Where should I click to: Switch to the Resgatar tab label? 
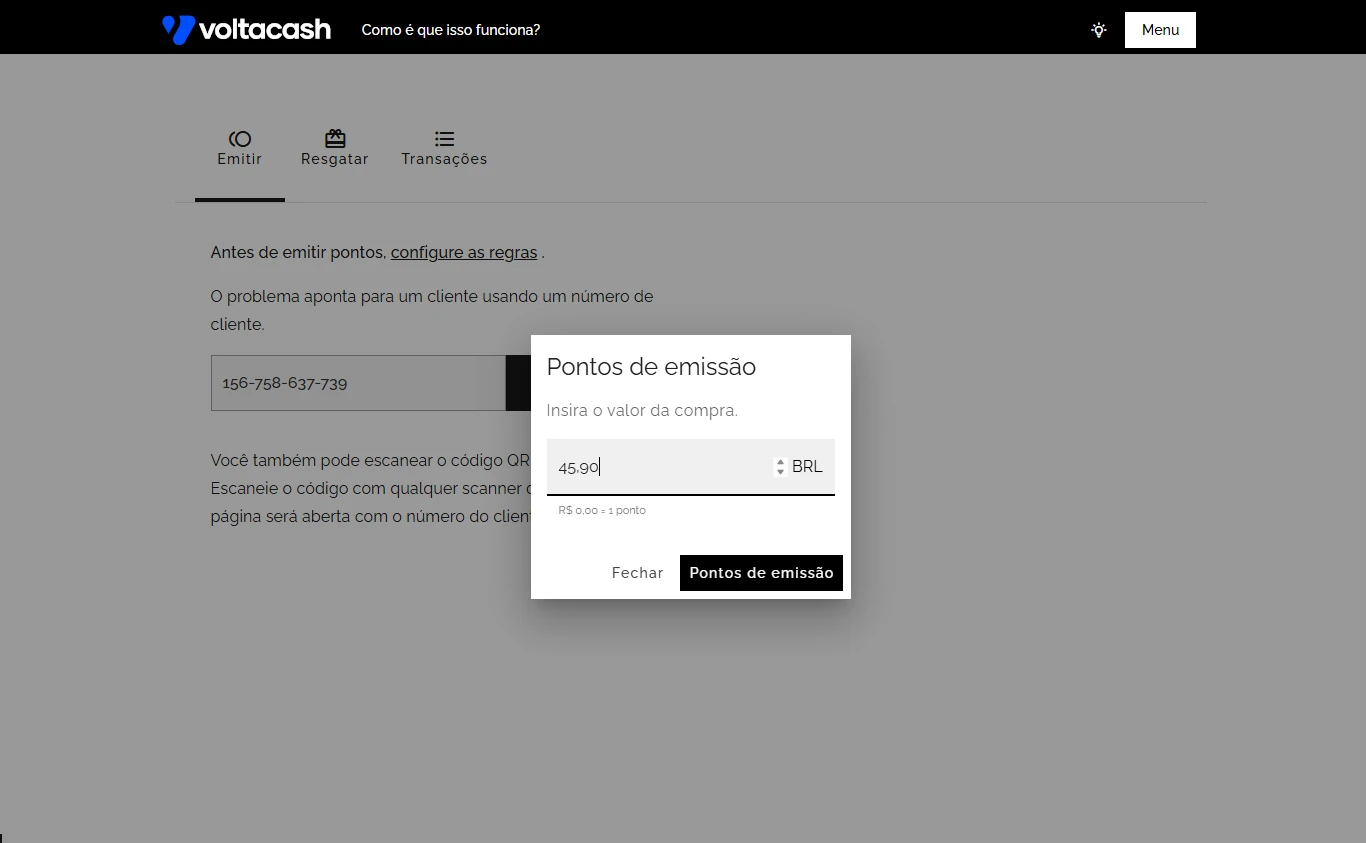click(335, 159)
